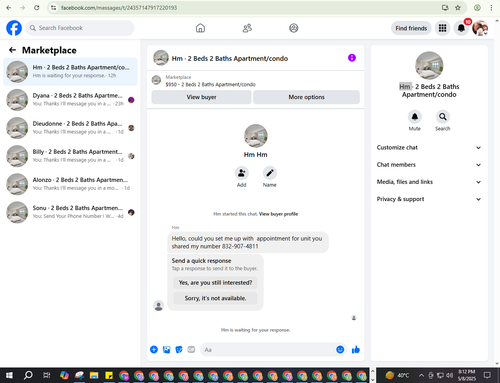Screen dimensions: 500x383
Task: Click the More options button
Action: pos(306,97)
